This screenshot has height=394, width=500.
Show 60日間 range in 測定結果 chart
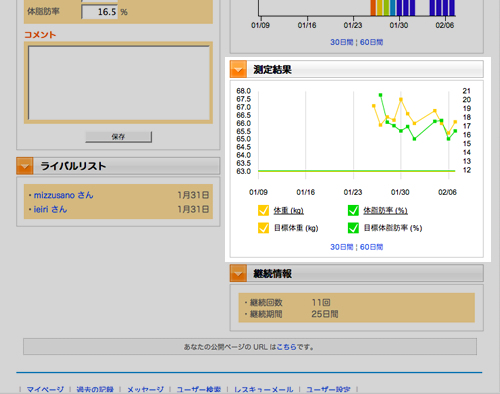pos(371,247)
